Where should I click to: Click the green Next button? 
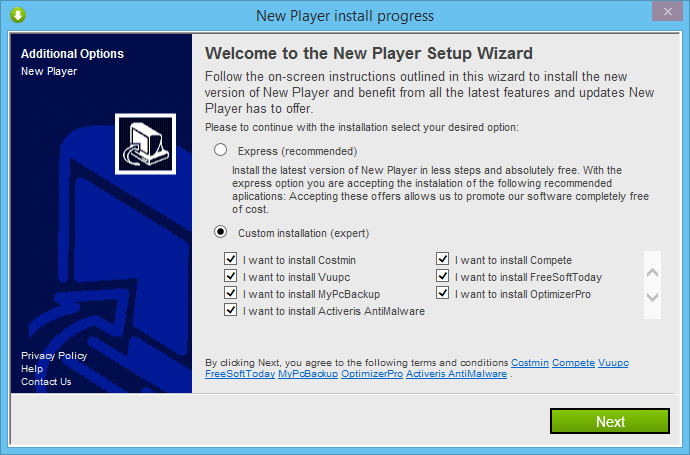coord(610,421)
